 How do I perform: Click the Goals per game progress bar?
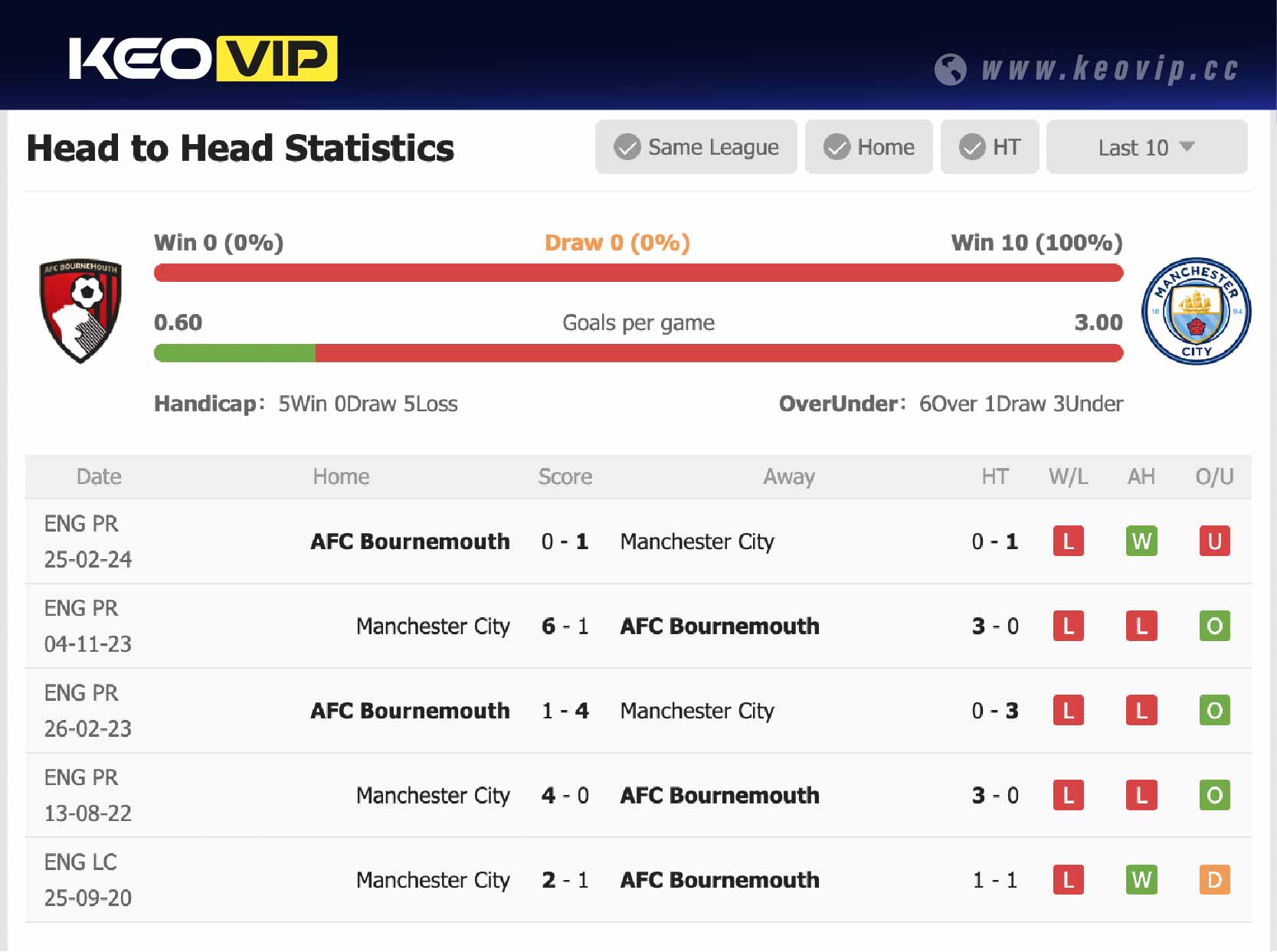(638, 353)
